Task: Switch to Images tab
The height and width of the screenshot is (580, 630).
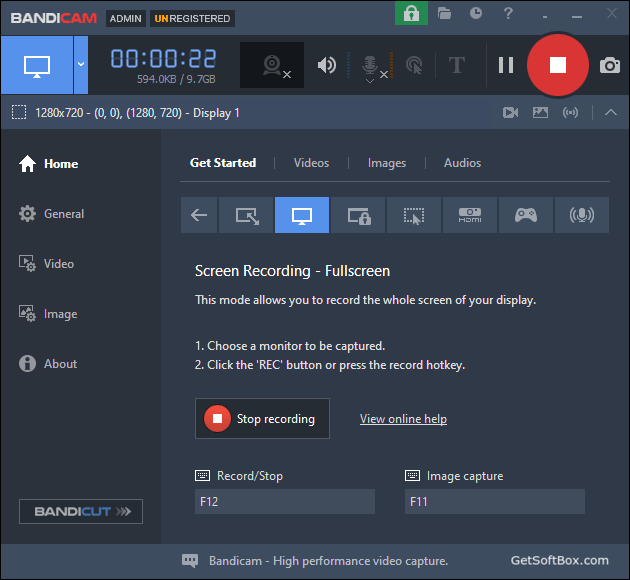Action: [387, 163]
